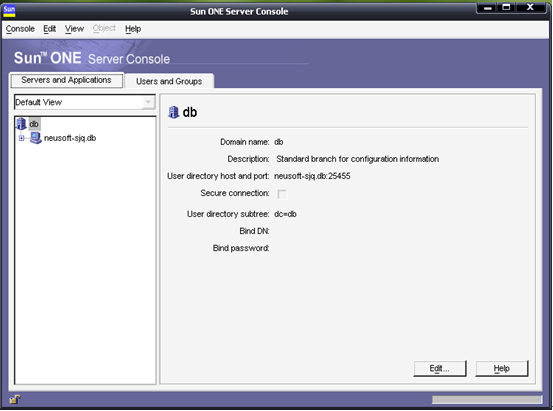Click the Help button in details panel
Viewport: 553px width, 411px height.
[x=502, y=368]
